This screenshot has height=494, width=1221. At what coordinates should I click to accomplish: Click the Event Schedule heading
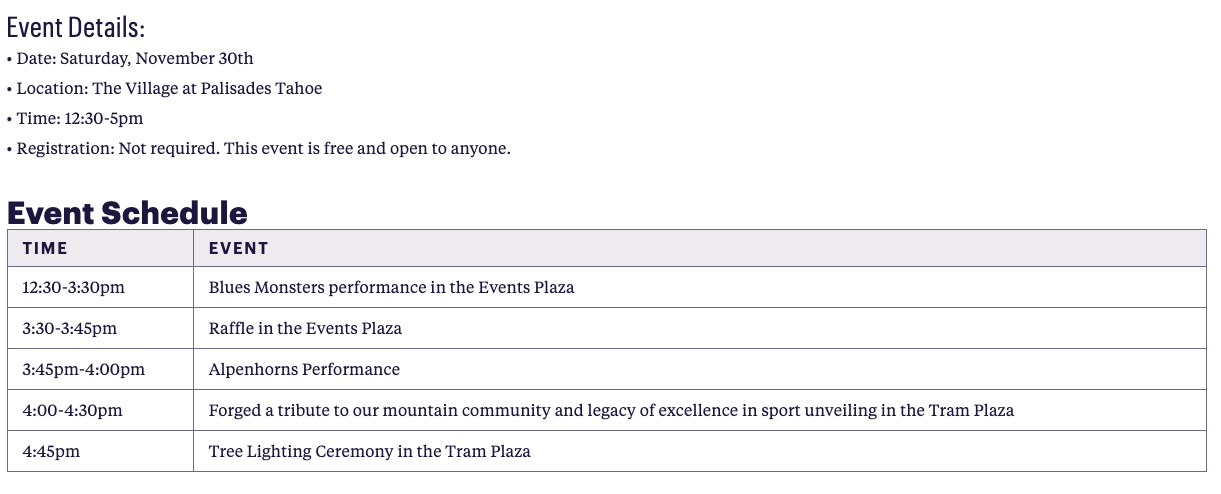127,212
